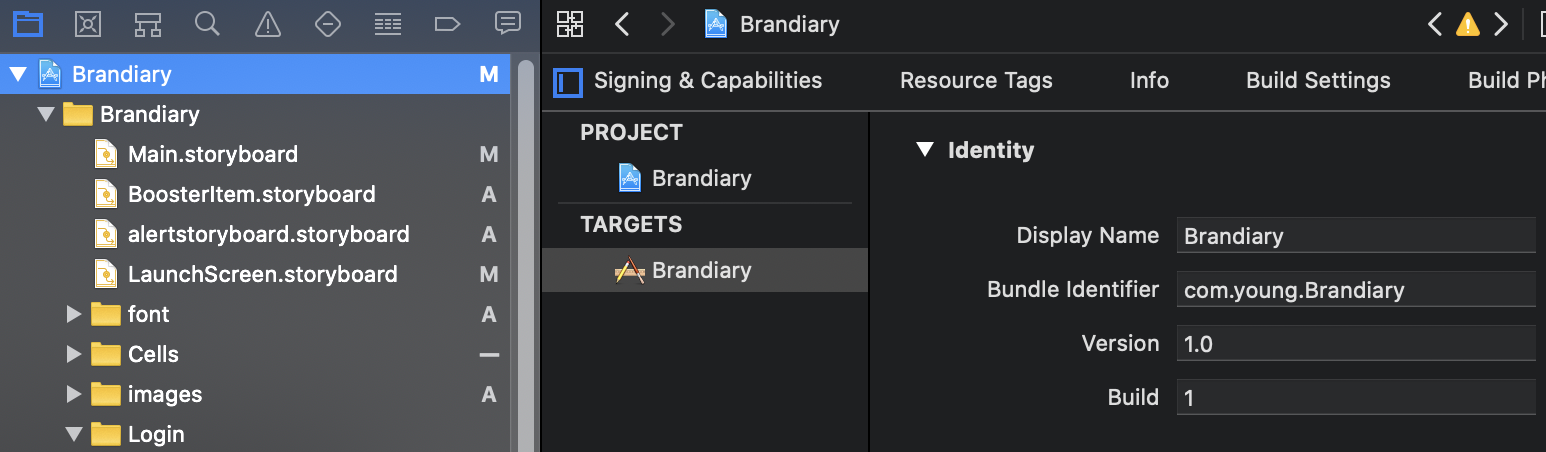Show the Issue navigator warning icon

pos(267,24)
